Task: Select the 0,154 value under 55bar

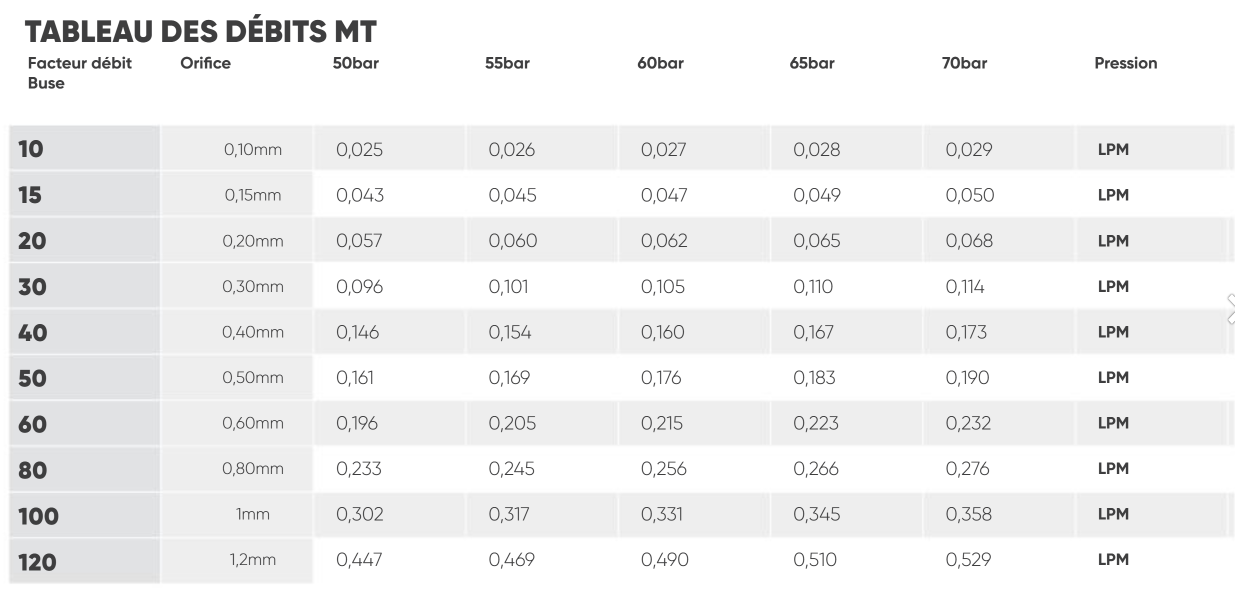Action: click(512, 332)
